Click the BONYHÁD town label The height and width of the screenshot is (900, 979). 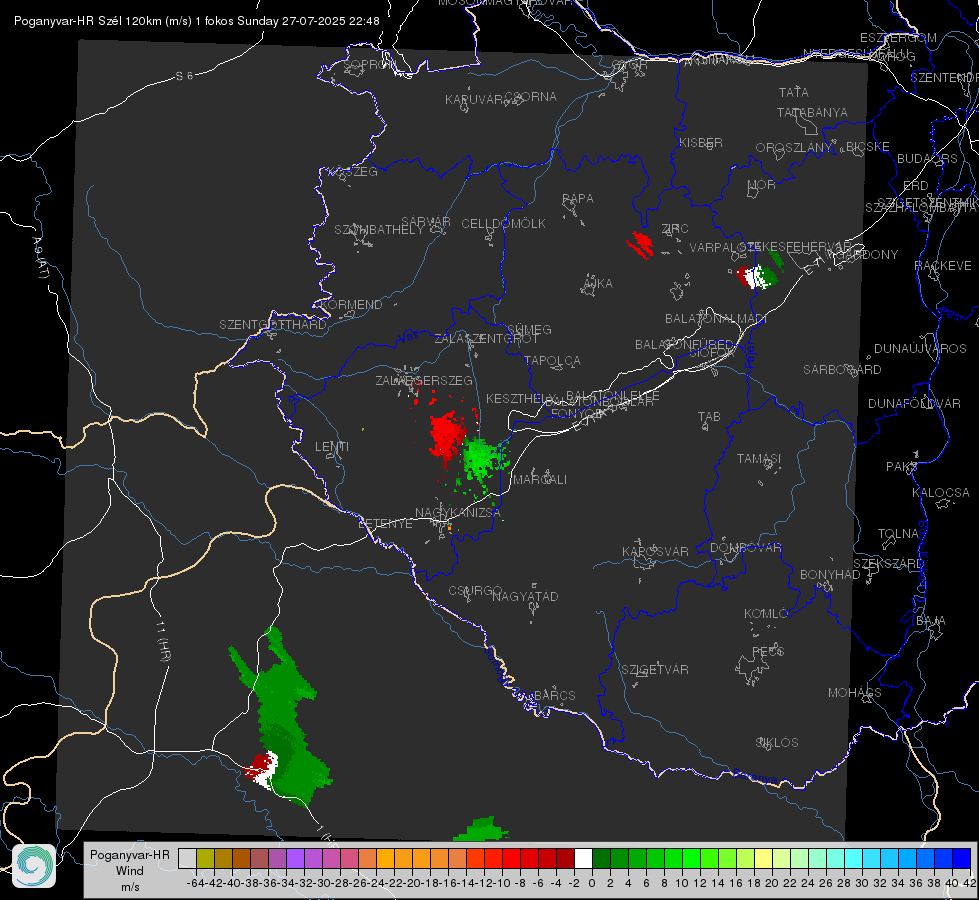point(830,575)
